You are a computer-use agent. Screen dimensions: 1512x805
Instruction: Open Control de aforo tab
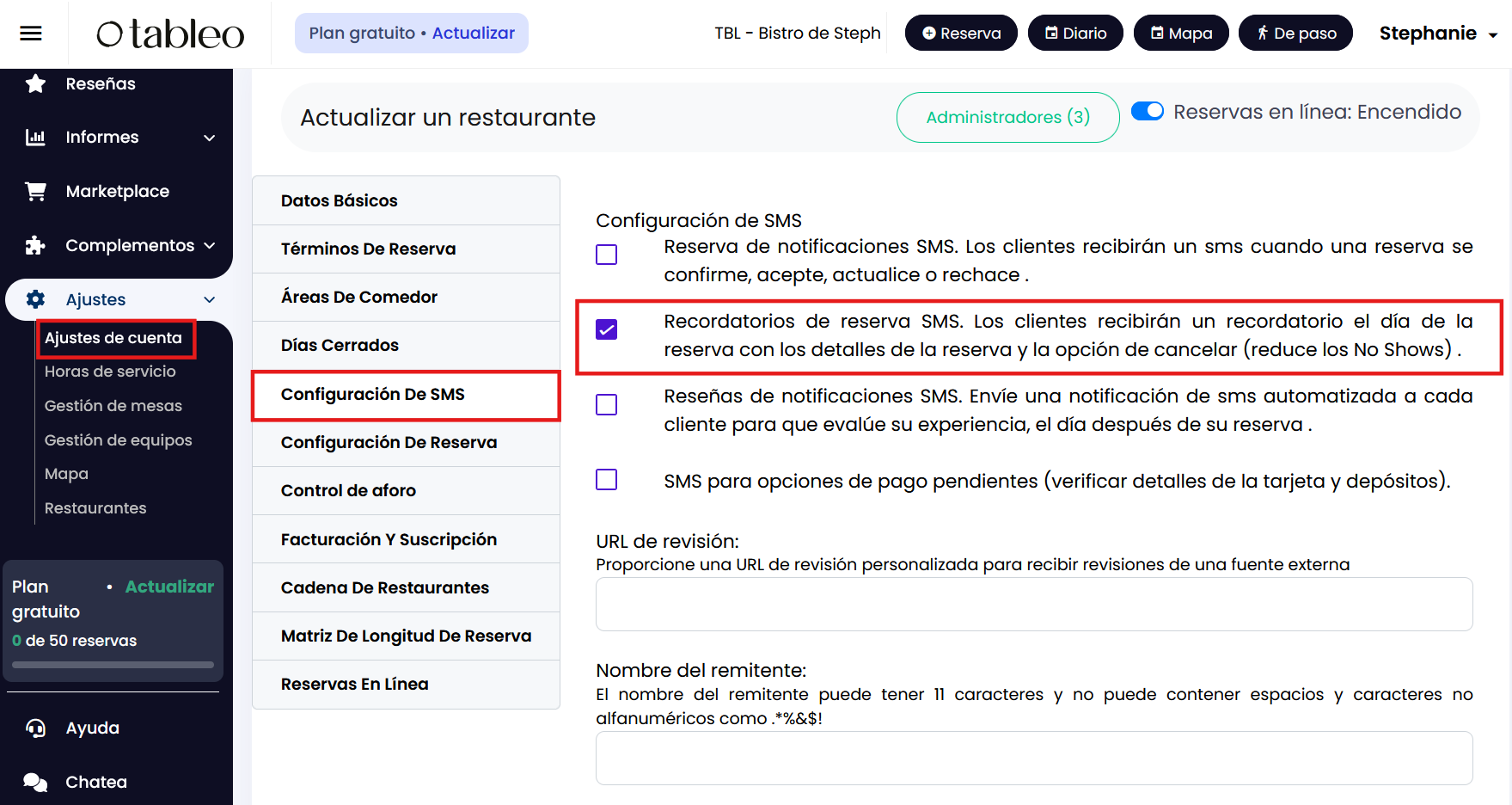406,490
